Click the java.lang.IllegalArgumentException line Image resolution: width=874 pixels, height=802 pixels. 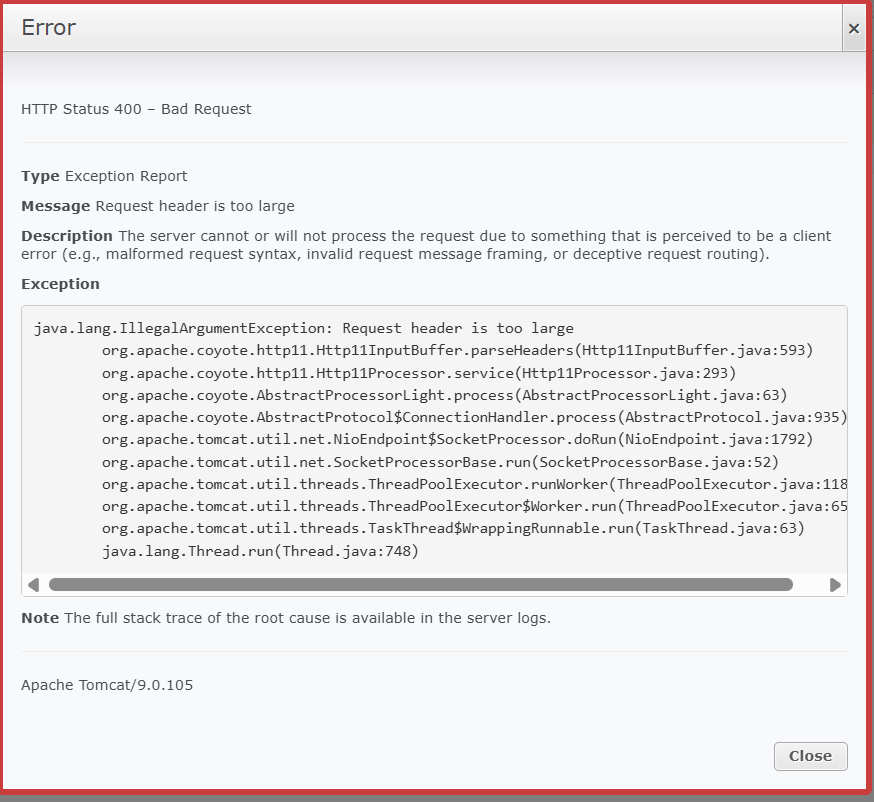(304, 328)
